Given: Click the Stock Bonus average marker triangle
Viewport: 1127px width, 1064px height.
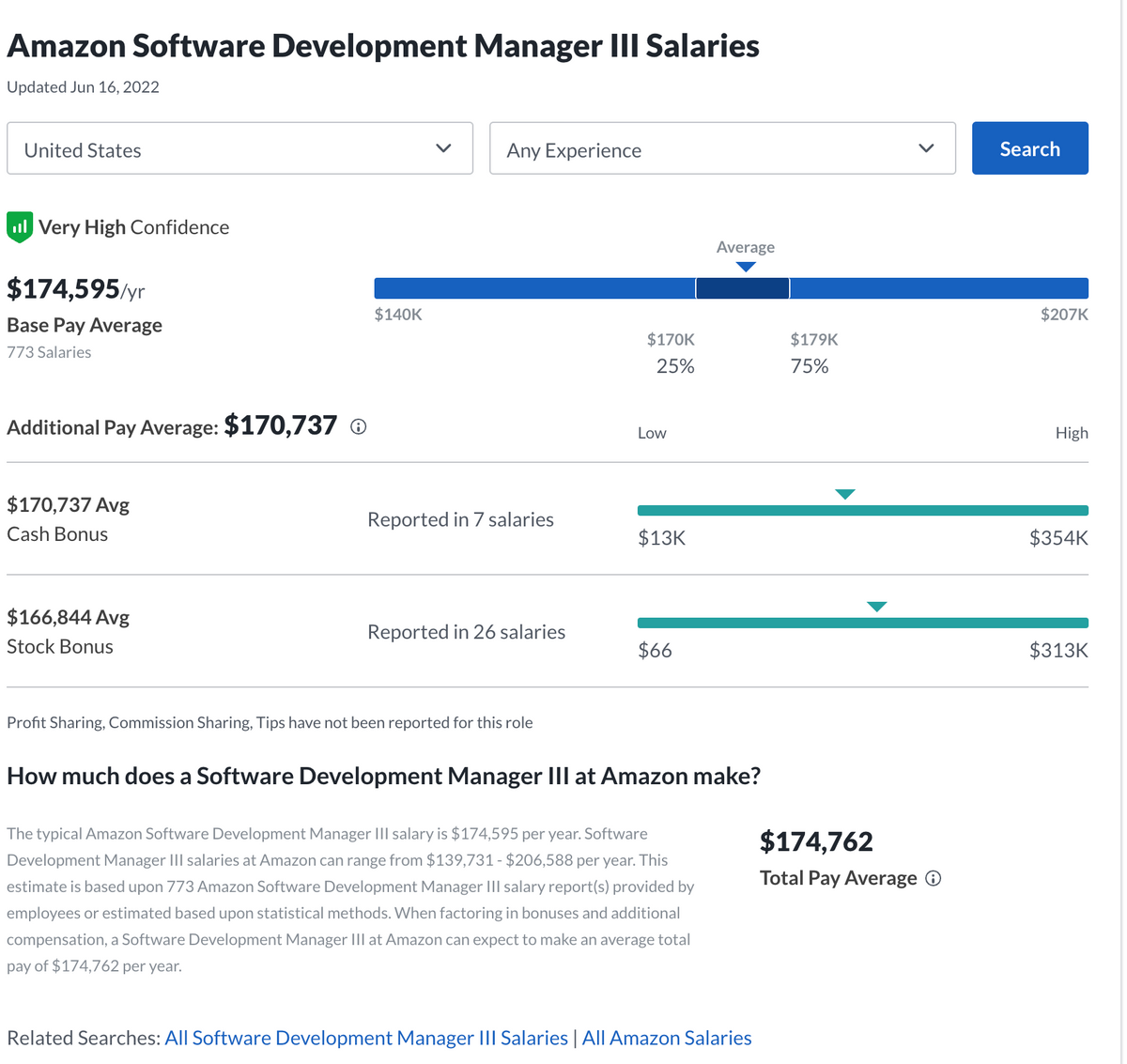Looking at the screenshot, I should (x=876, y=606).
